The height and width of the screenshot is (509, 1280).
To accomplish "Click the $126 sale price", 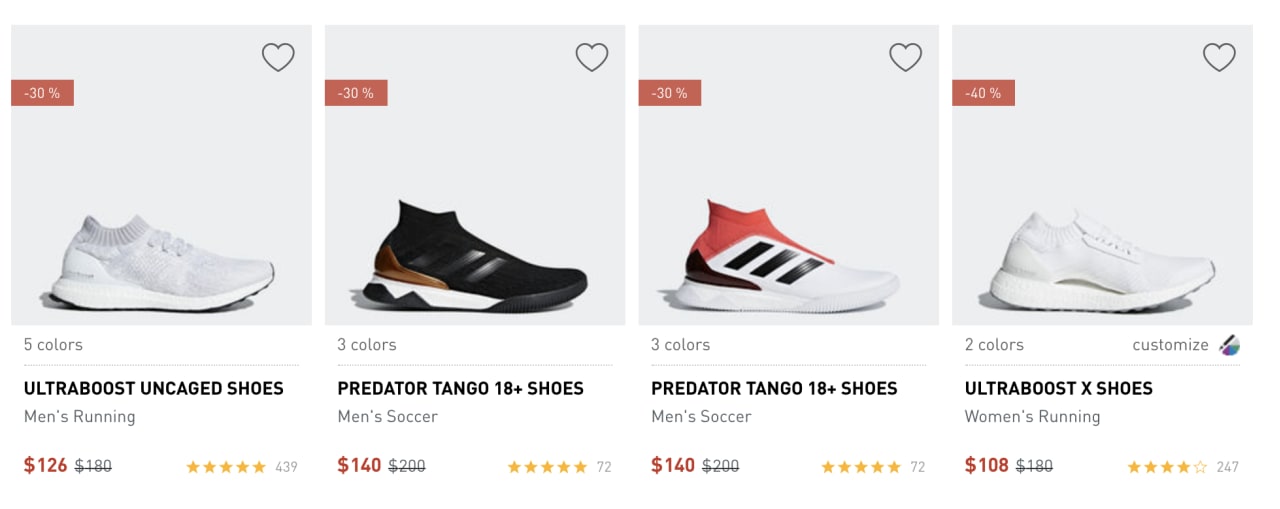I will point(45,465).
